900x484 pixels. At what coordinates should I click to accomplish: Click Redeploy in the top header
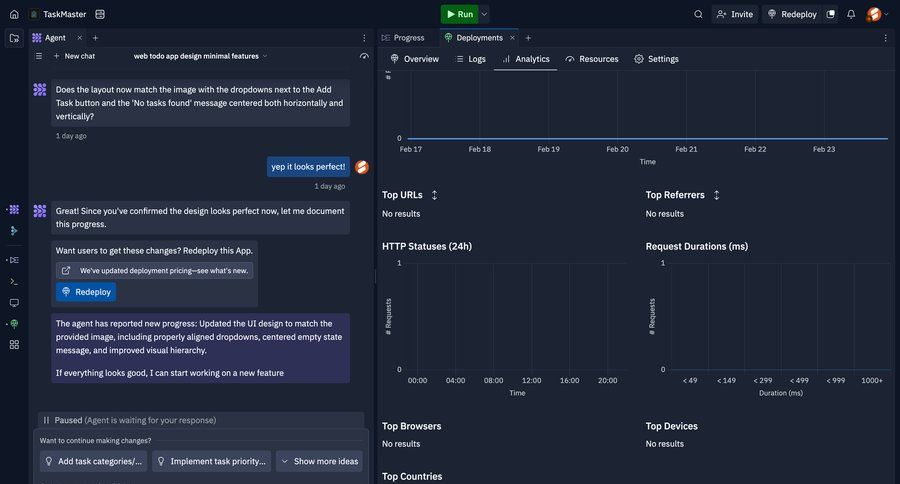792,14
